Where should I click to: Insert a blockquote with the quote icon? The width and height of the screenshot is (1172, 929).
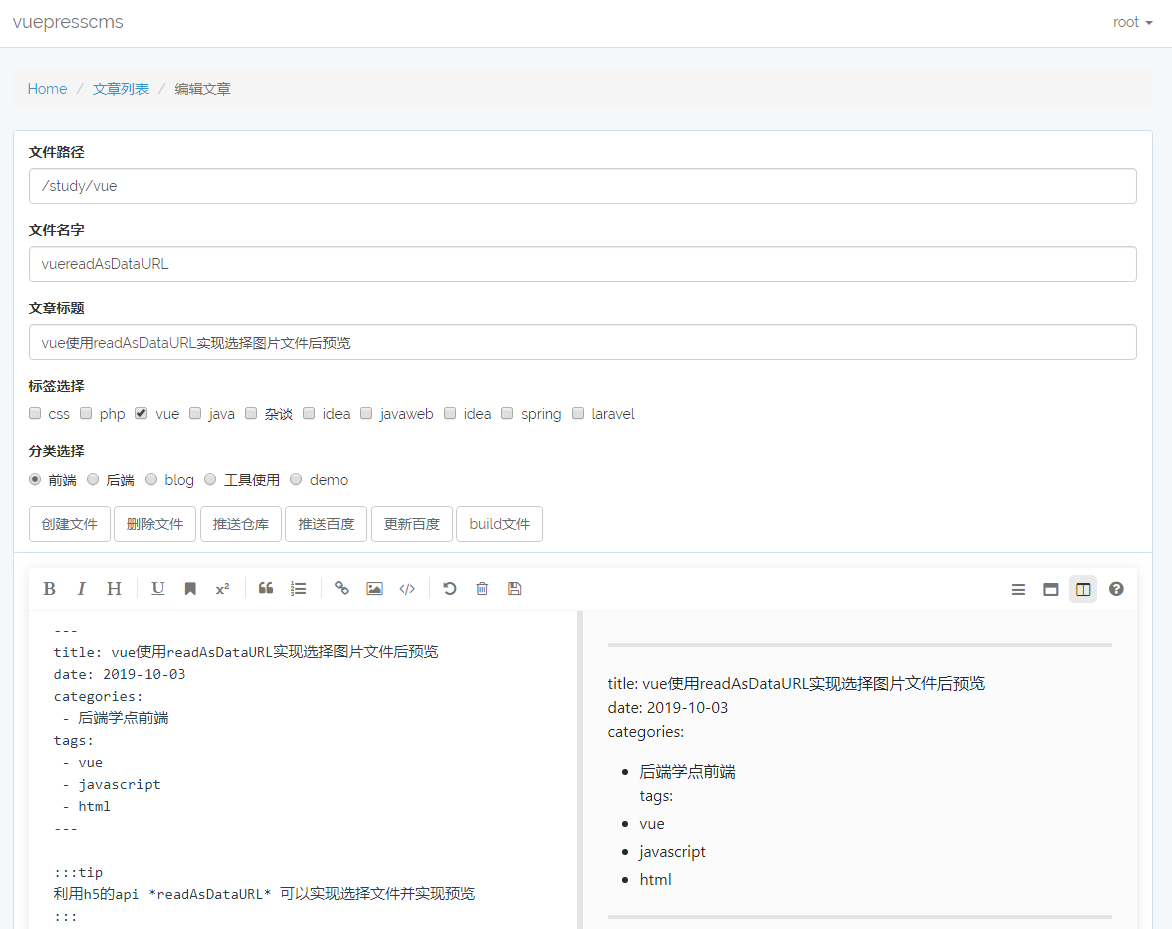pos(266,589)
